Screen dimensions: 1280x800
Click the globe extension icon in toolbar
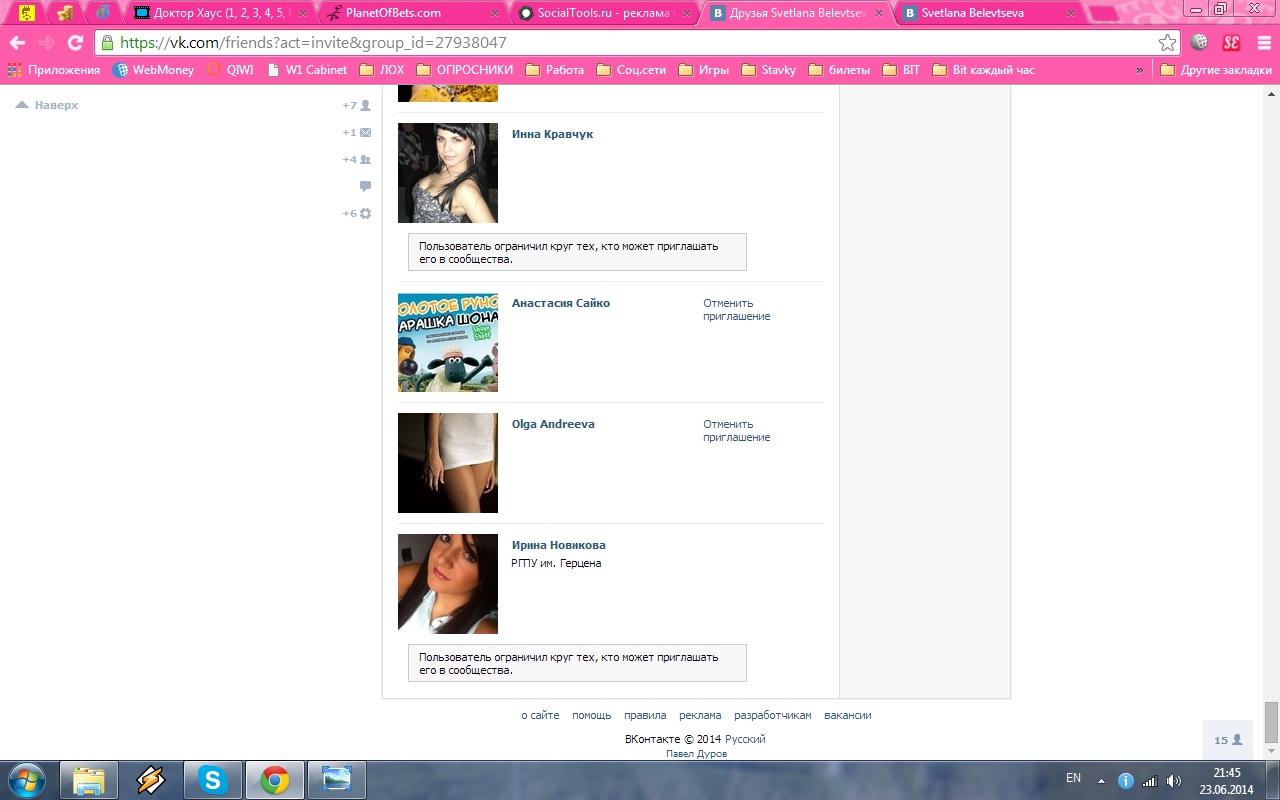1200,43
